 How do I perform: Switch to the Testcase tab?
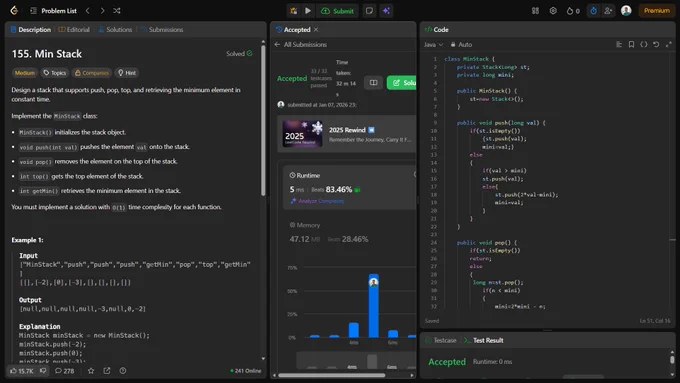tap(441, 340)
